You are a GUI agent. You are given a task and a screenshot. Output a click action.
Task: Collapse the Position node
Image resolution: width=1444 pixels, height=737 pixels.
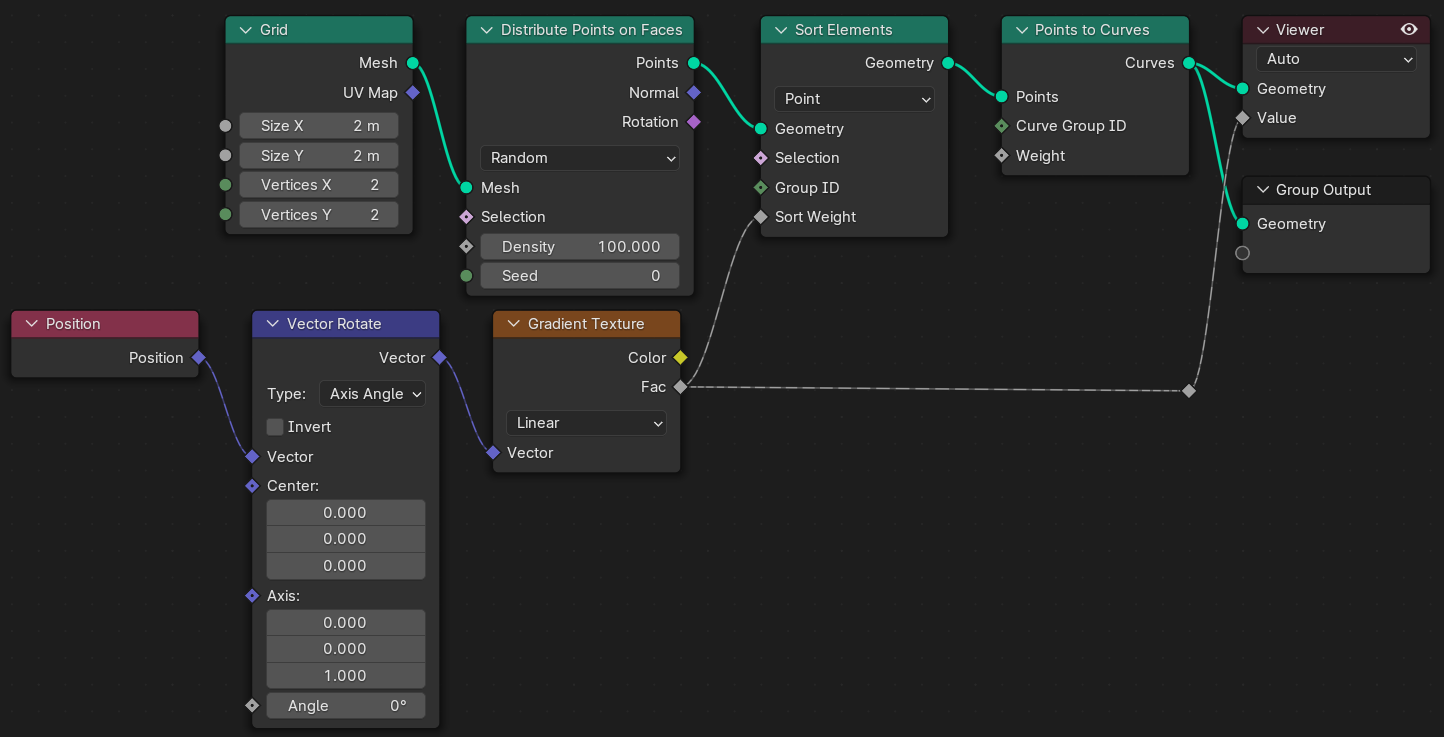point(31,324)
